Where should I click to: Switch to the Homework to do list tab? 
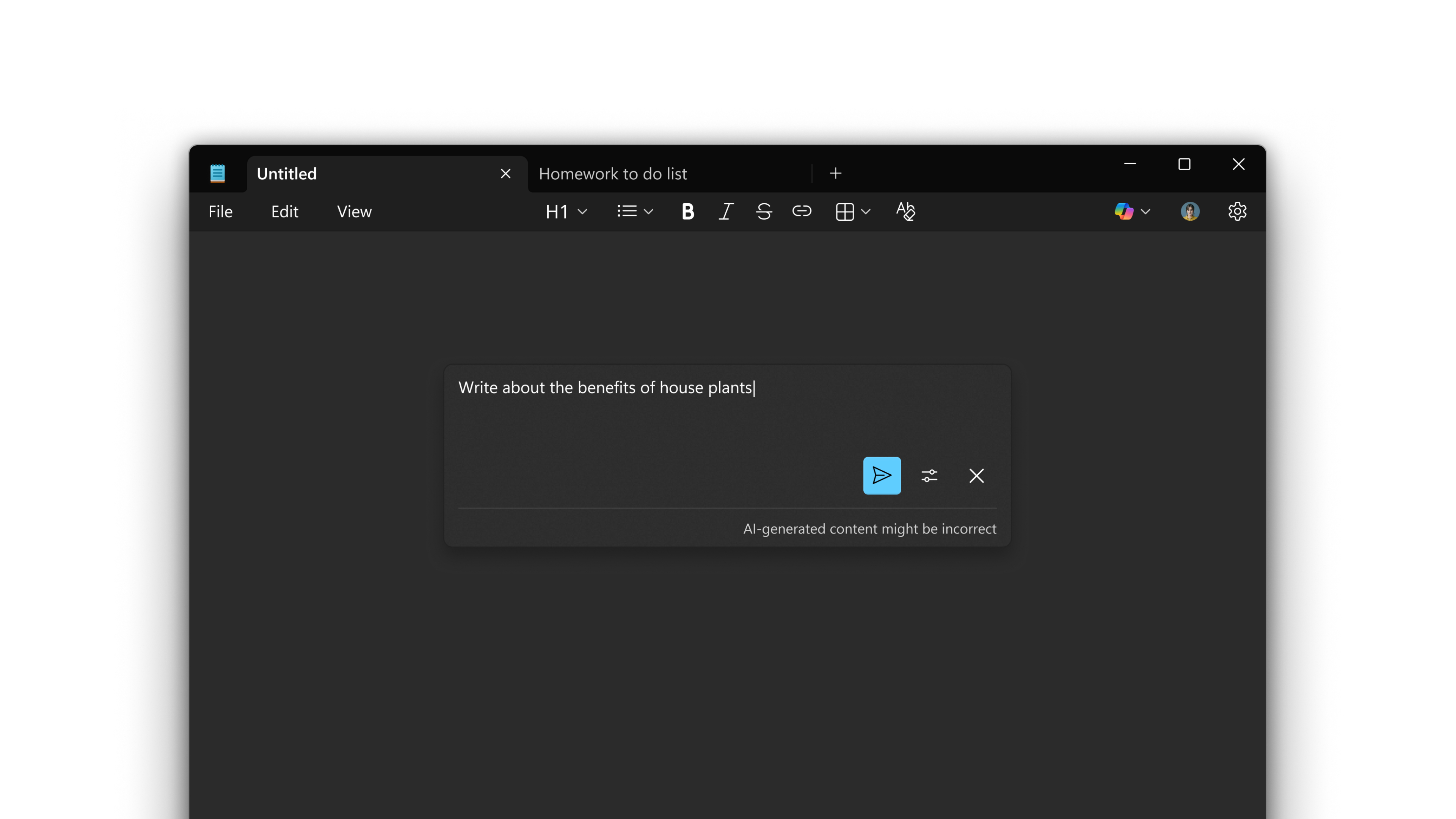click(613, 173)
